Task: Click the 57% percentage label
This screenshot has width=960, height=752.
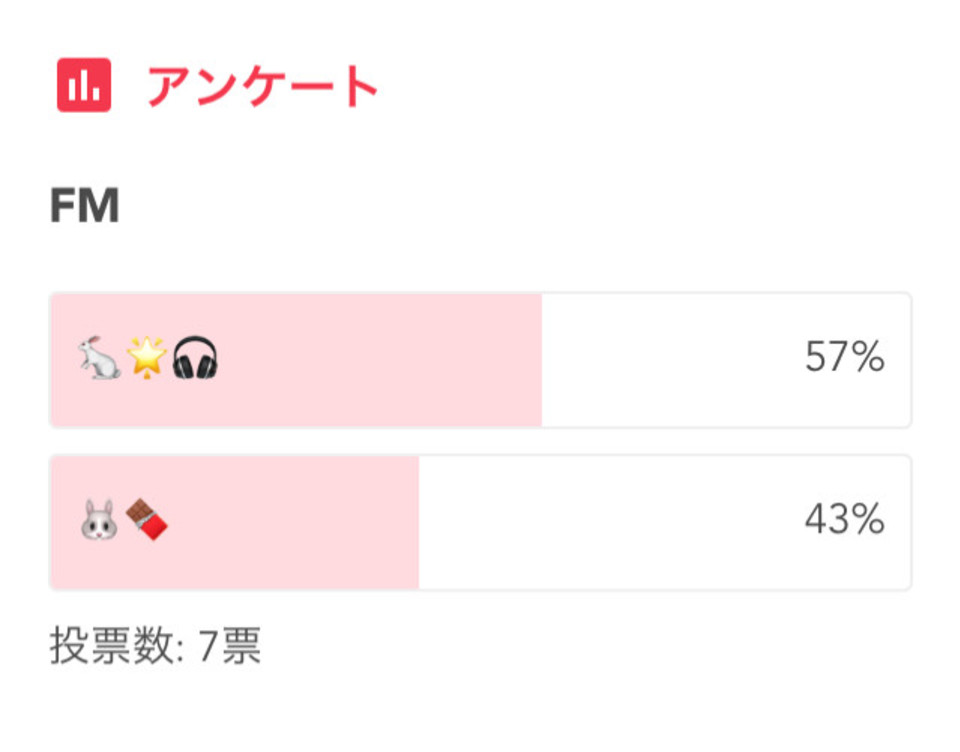Action: coord(844,357)
